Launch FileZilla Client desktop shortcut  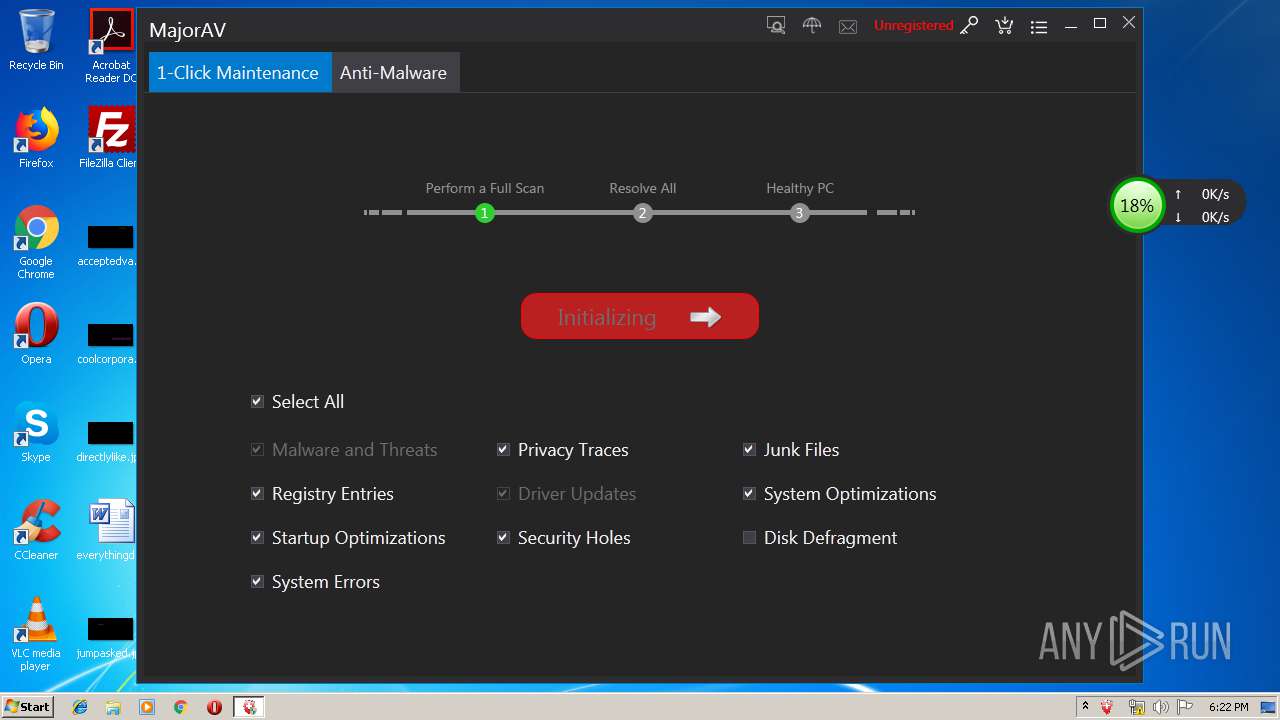(x=111, y=138)
